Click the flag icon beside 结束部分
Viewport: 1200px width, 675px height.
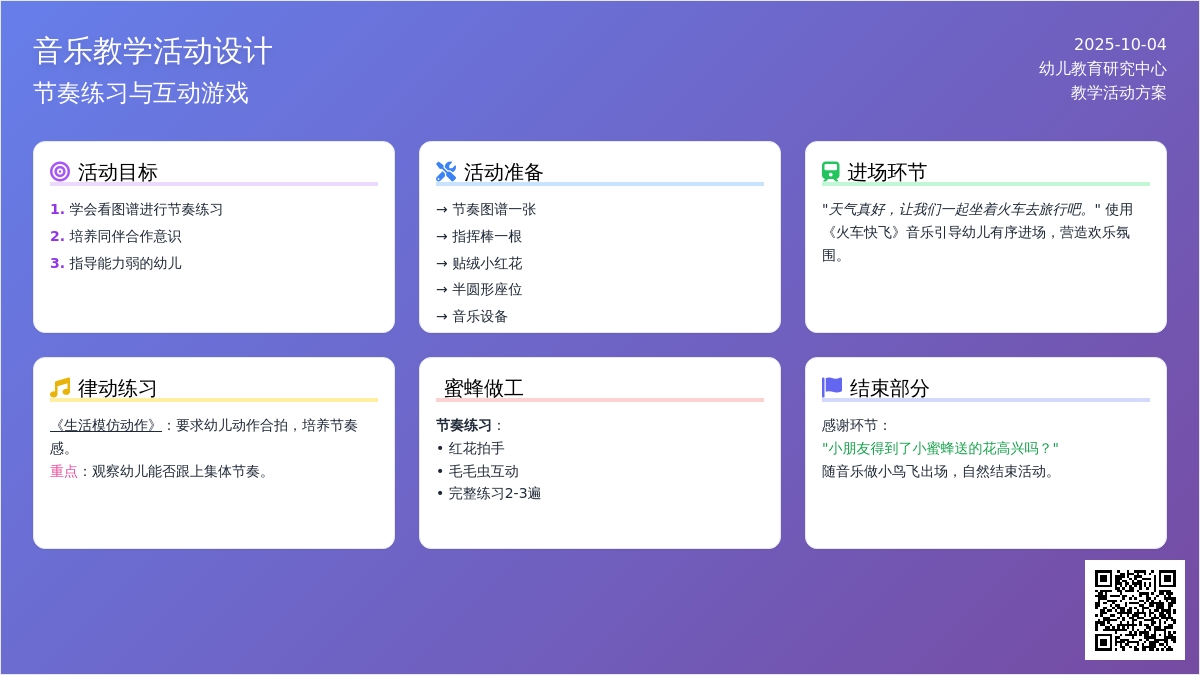click(x=832, y=387)
